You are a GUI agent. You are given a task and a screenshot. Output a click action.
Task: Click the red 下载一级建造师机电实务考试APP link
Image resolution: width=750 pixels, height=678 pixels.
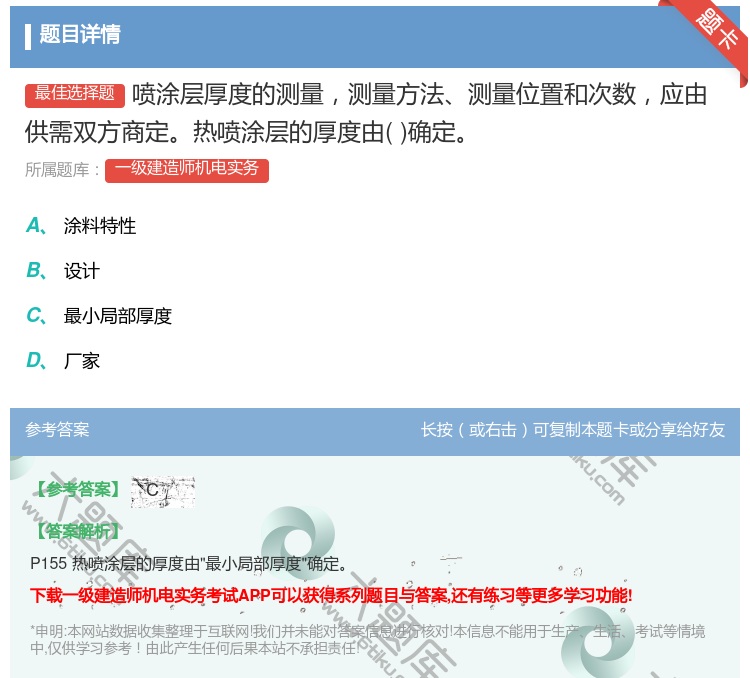pos(331,595)
